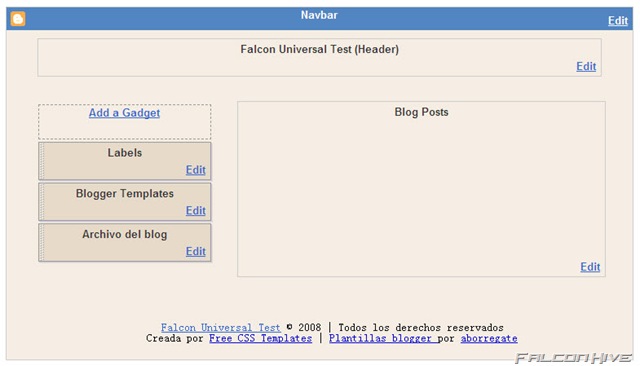Edit the Blogger Templates gadget
This screenshot has width=640, height=366.
pyautogui.click(x=196, y=211)
